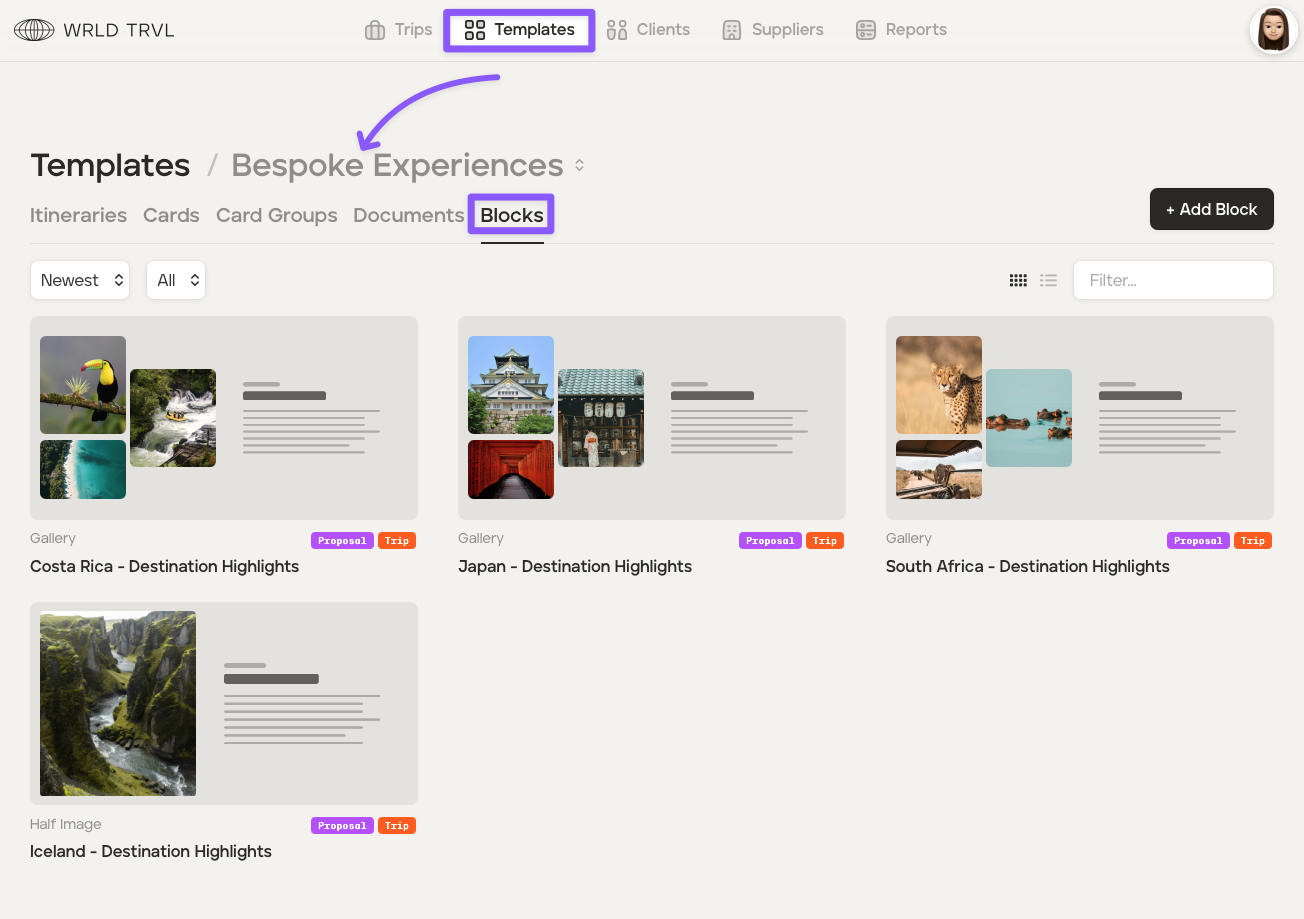Open Trips via the suitcase icon
This screenshot has height=919, width=1304.
[375, 30]
